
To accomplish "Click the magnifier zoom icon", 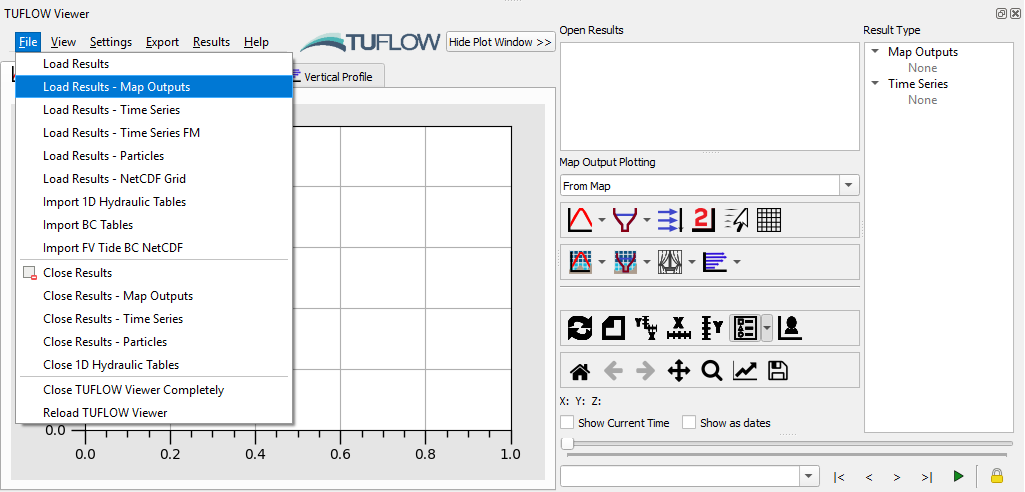I will coord(712,371).
